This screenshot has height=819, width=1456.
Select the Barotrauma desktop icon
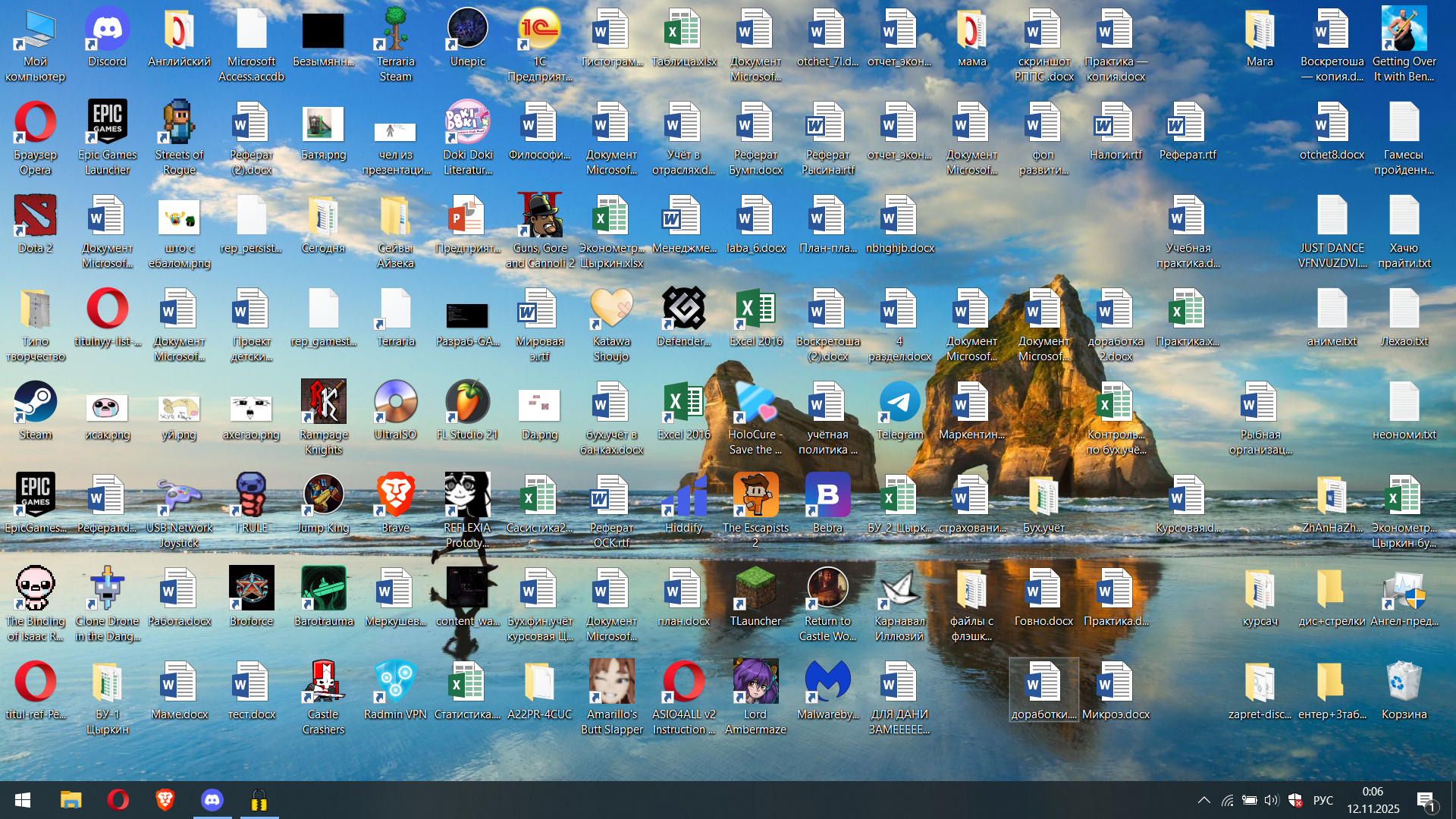tap(324, 598)
